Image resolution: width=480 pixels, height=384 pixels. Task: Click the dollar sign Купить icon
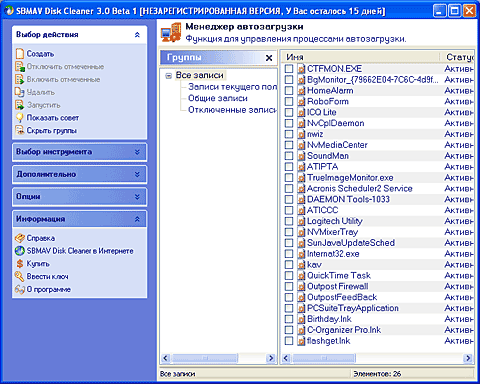[20, 264]
